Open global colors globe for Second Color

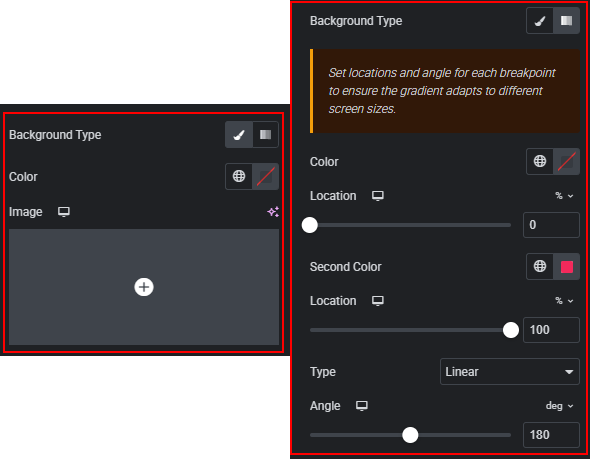540,266
